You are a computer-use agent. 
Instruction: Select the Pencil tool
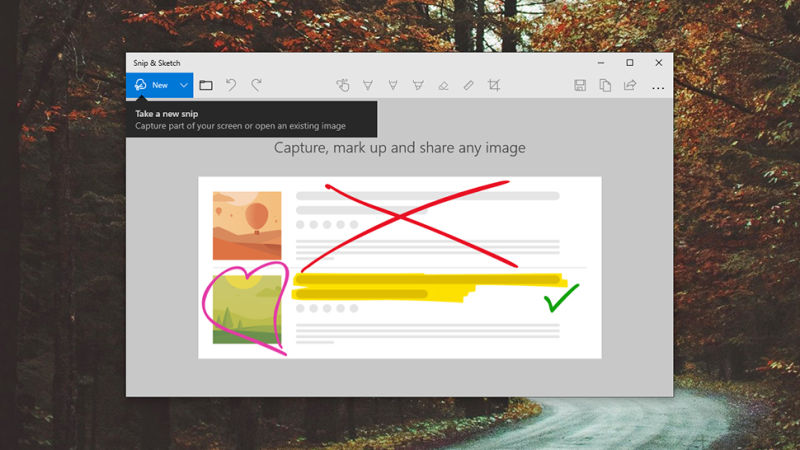point(393,86)
